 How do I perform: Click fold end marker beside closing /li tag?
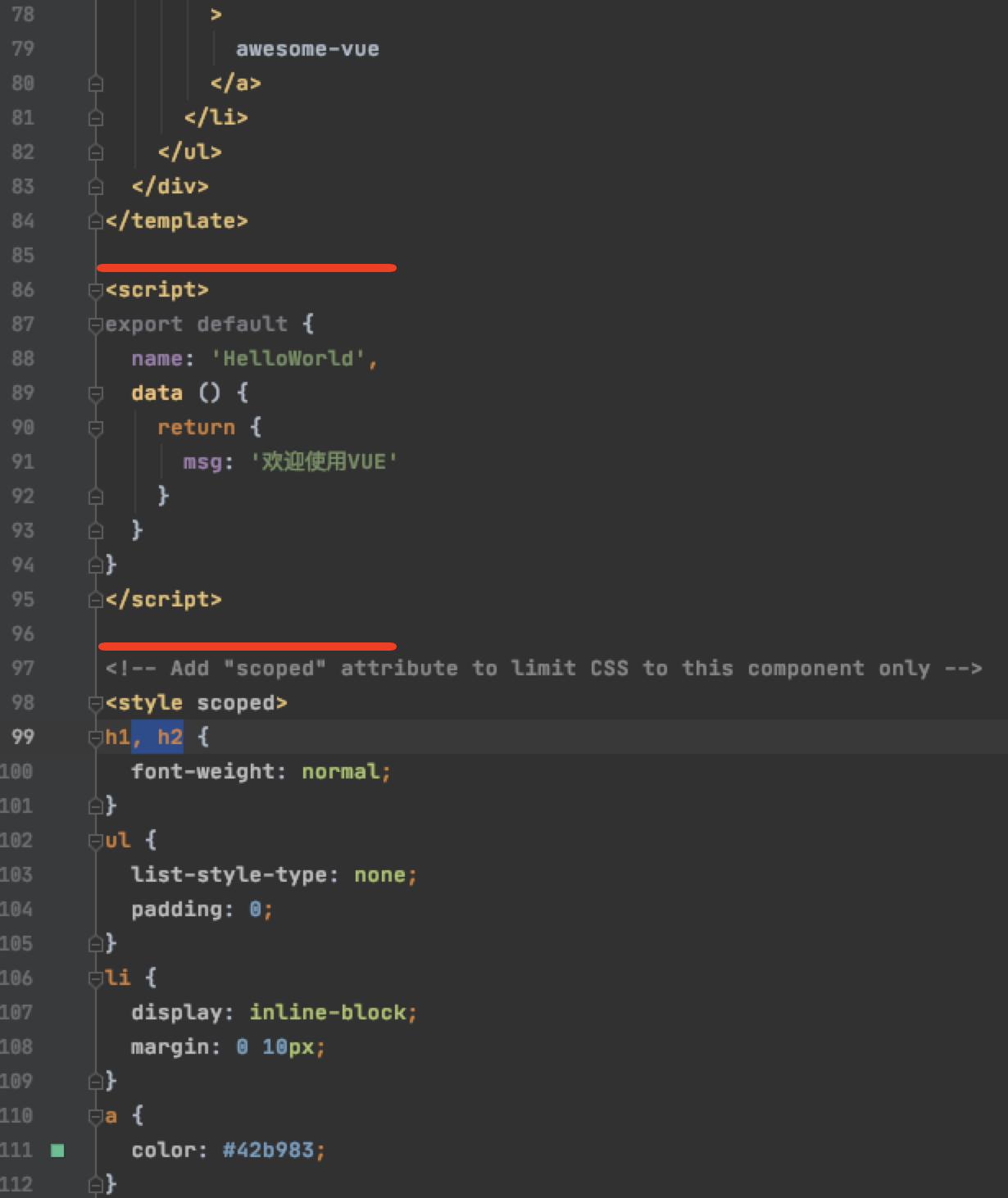pos(96,118)
